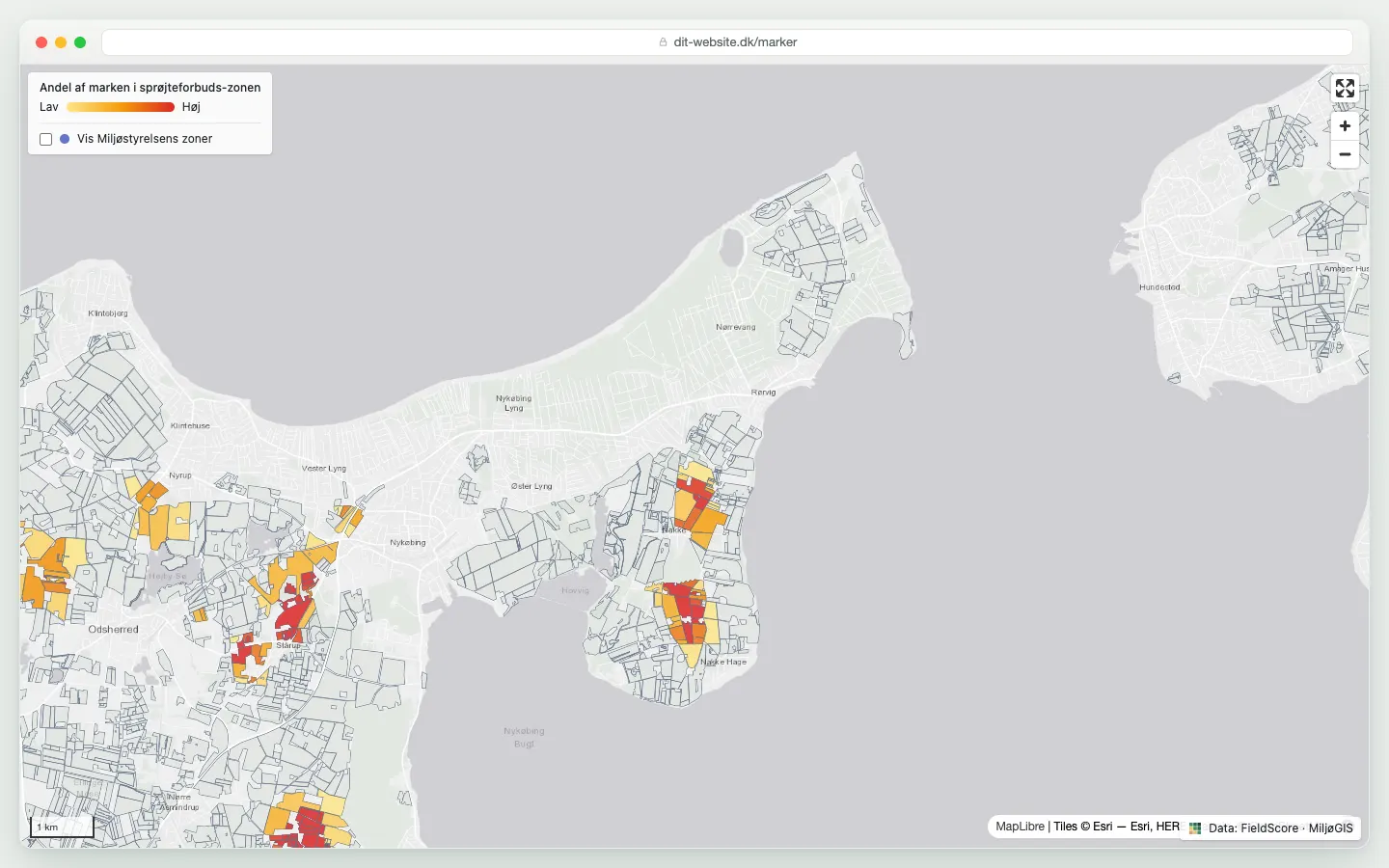This screenshot has width=1389, height=868.
Task: Click the Lav–Høj color gradient legend
Action: point(121,107)
